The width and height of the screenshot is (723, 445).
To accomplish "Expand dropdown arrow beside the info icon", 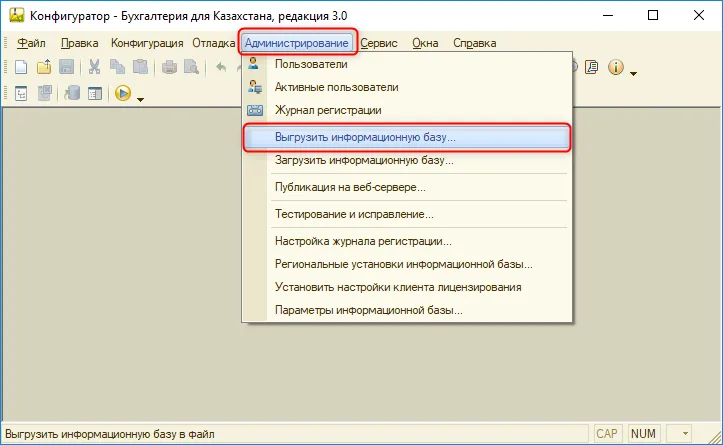I will click(x=634, y=74).
